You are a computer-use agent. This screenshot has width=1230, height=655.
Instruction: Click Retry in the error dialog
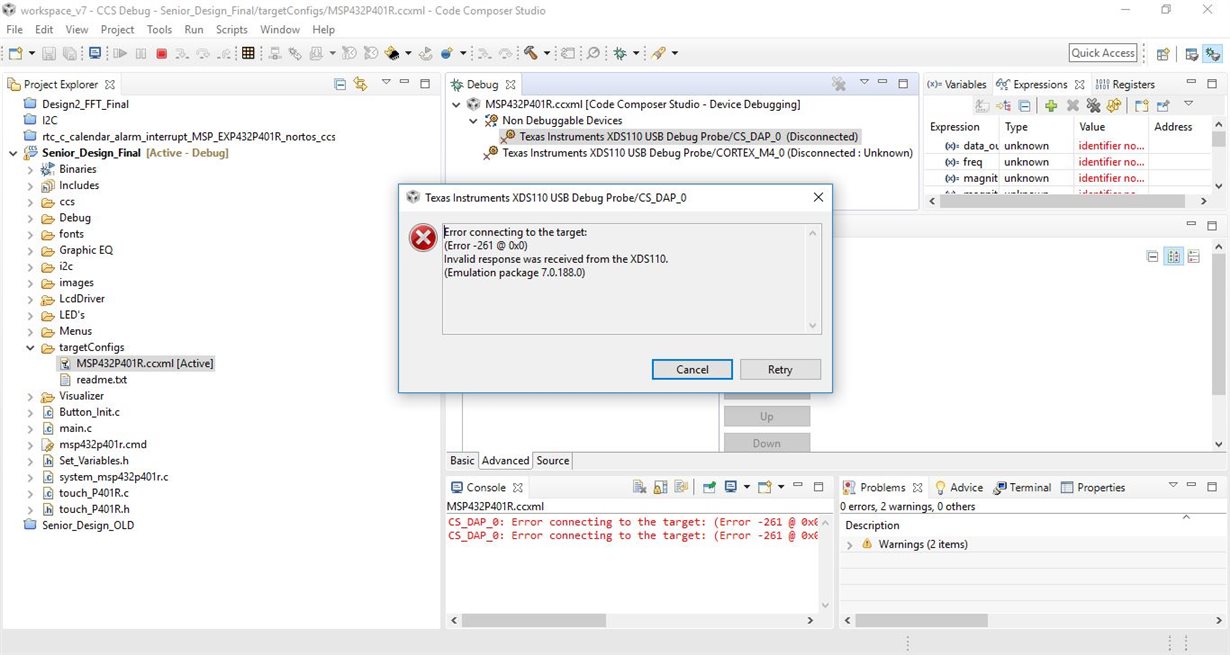pos(780,369)
